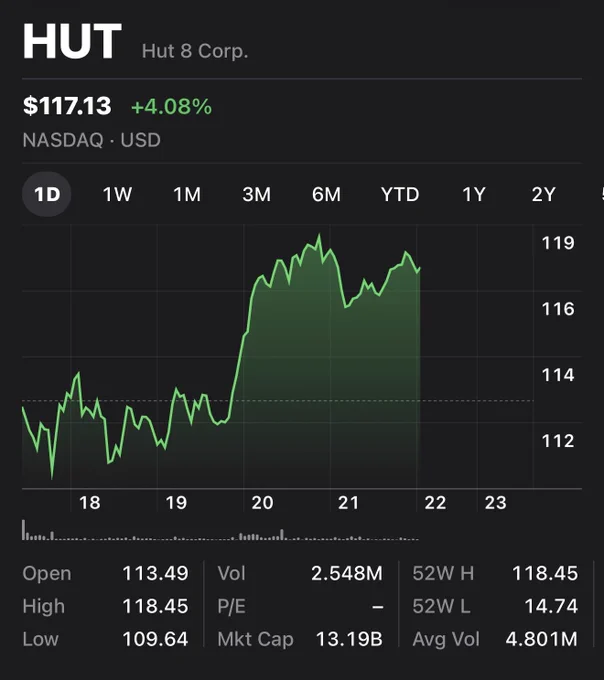This screenshot has width=604, height=680.
Task: Tap the 52W H value 118.45
Action: tap(545, 573)
